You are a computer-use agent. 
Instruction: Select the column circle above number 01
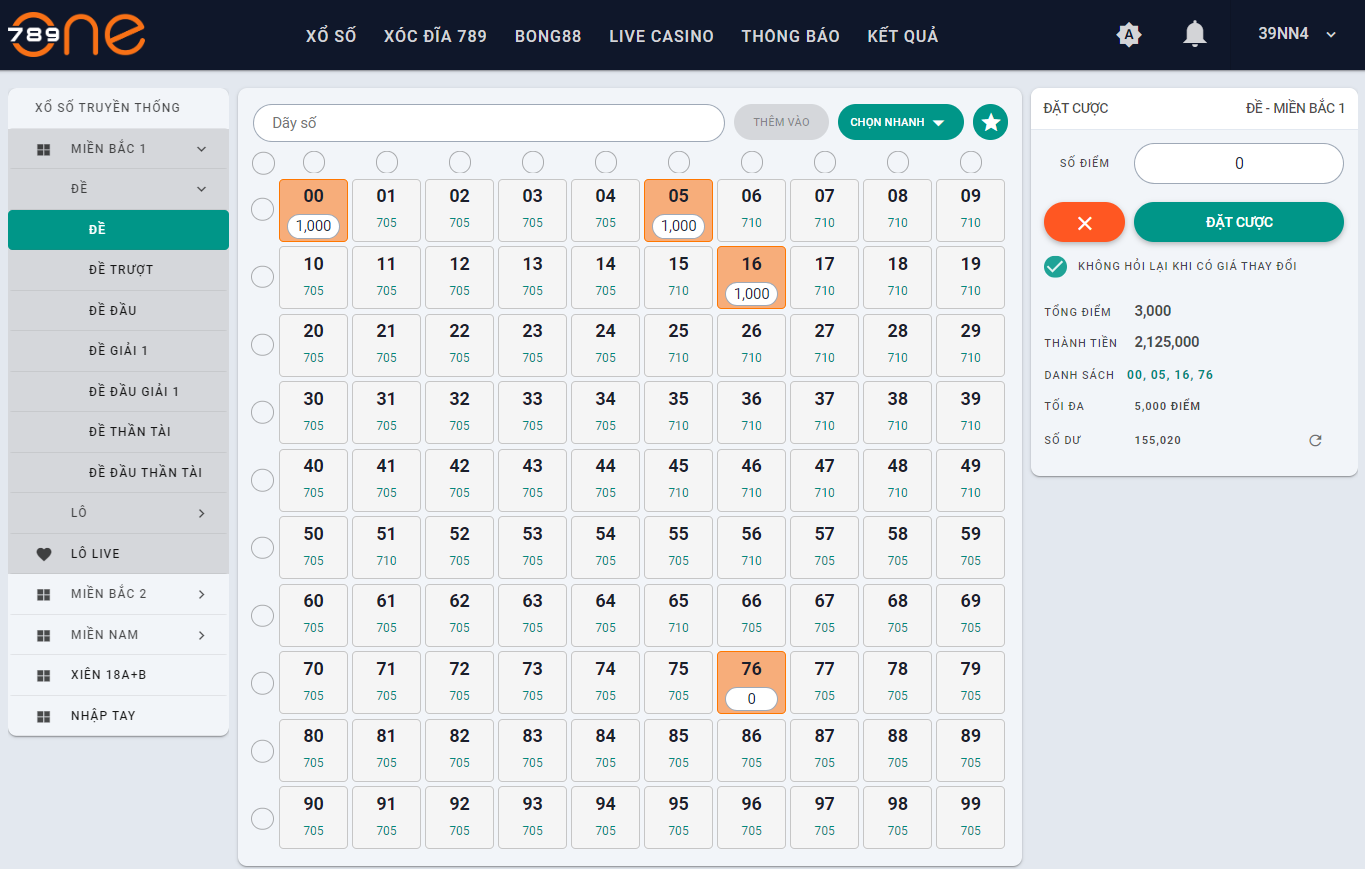pos(387,162)
